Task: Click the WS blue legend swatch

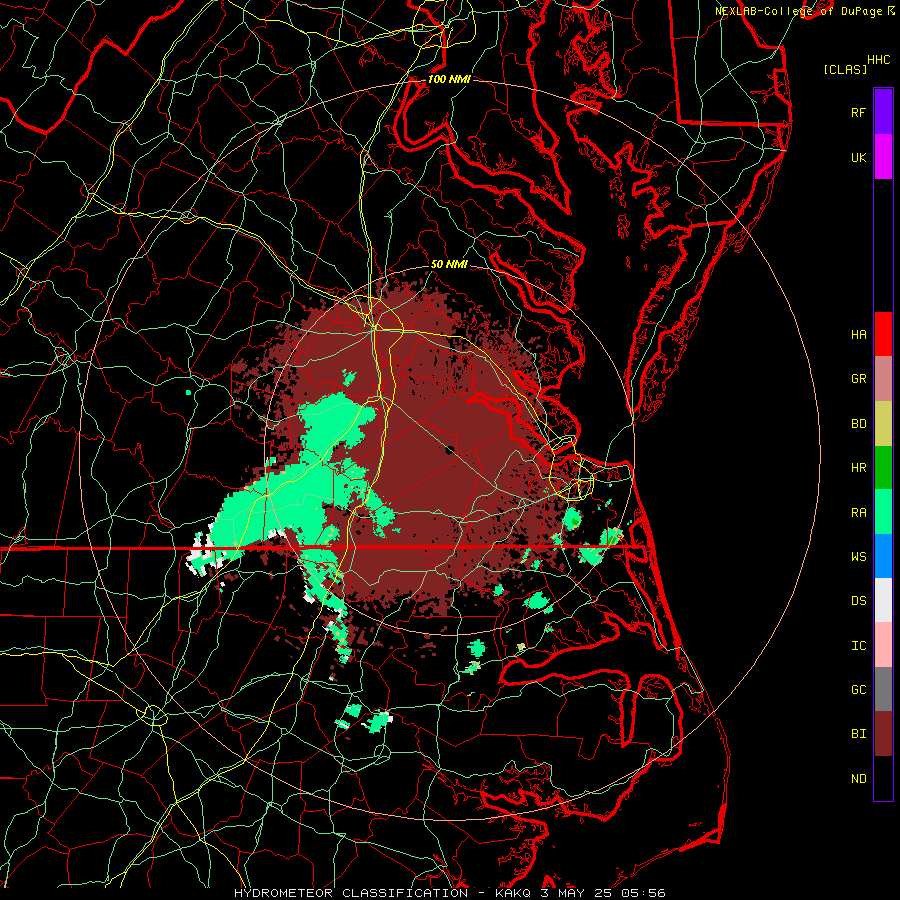Action: [883, 556]
